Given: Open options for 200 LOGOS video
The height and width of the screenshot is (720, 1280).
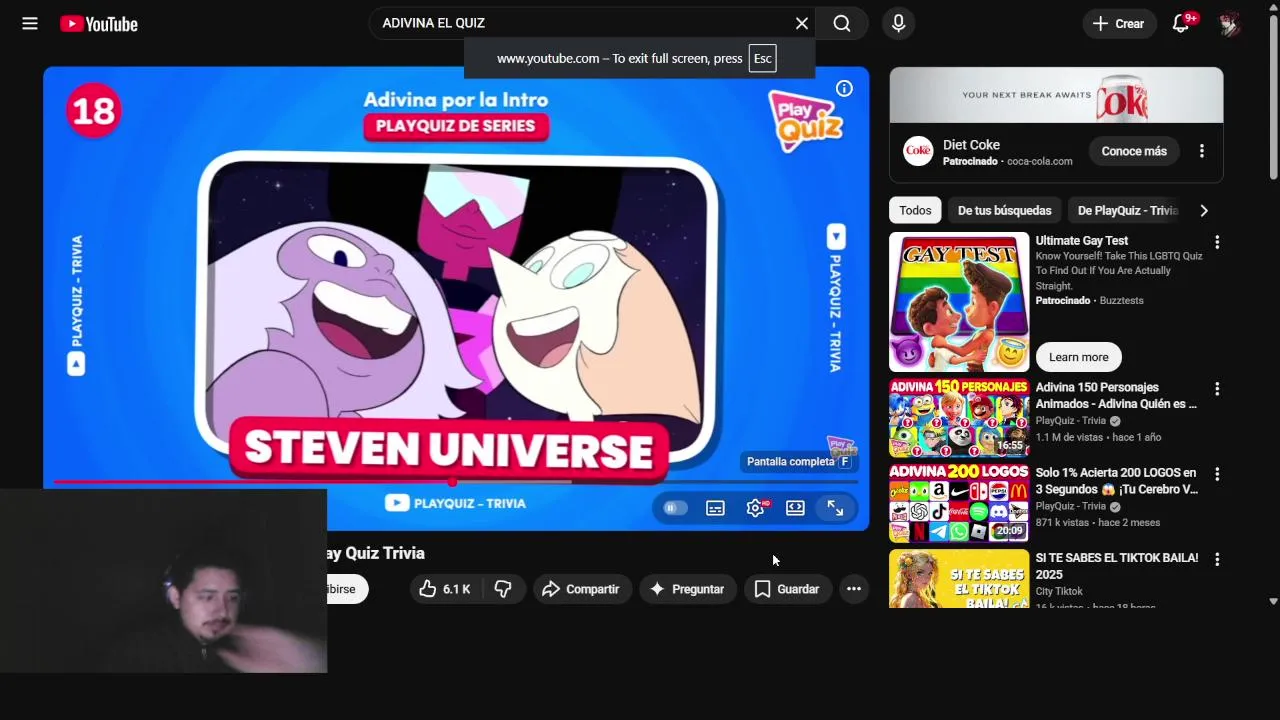Looking at the screenshot, I should point(1217,474).
